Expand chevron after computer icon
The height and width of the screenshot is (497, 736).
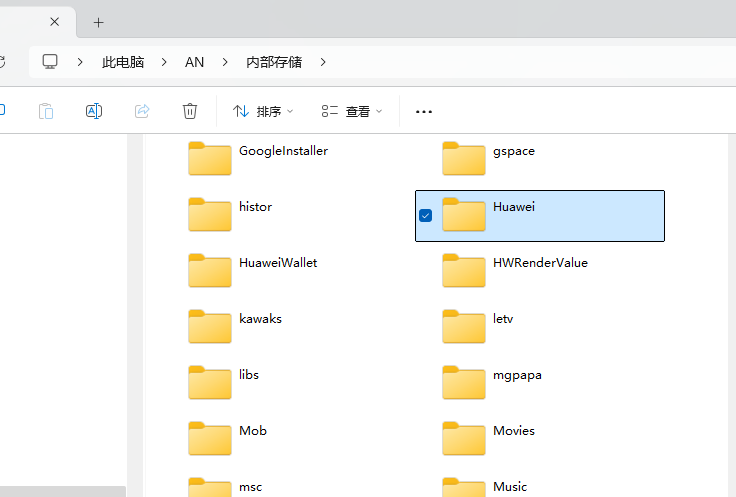80,62
